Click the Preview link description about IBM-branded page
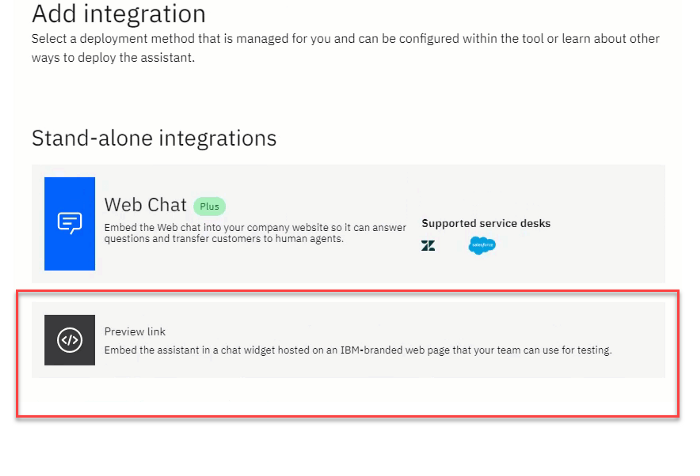 (x=358, y=350)
